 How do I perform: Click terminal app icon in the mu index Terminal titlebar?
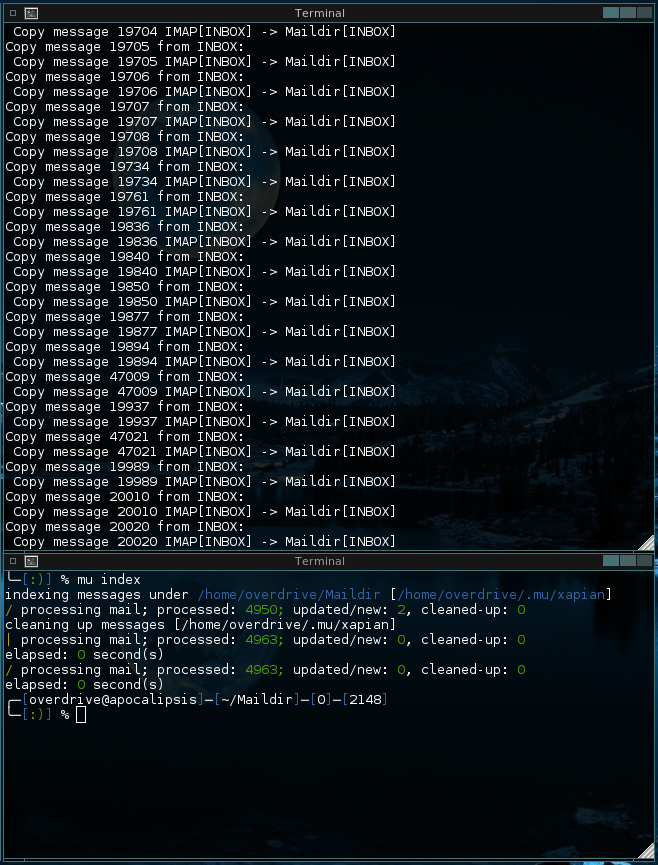click(x=31, y=561)
